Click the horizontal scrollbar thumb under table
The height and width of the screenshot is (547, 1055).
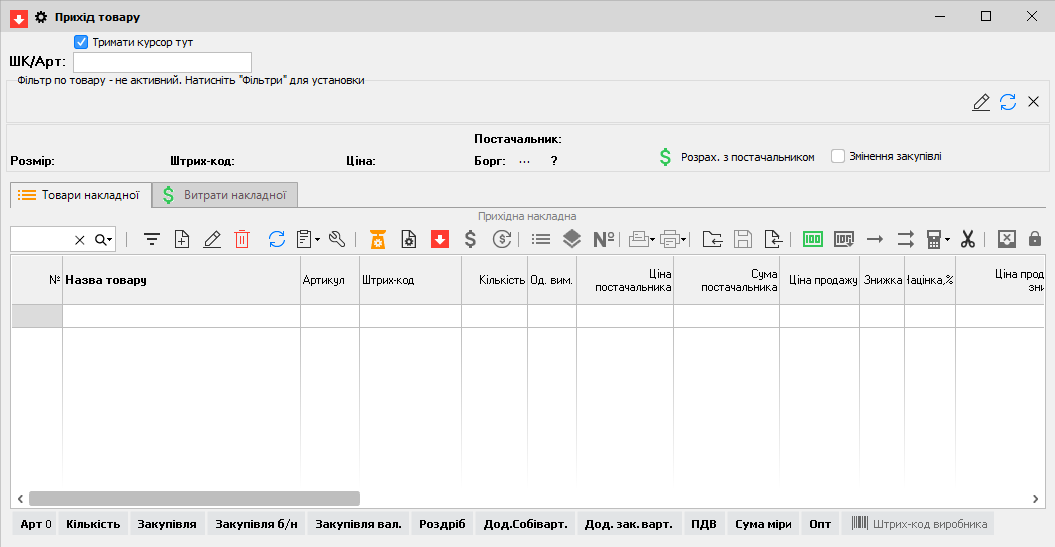point(193,498)
